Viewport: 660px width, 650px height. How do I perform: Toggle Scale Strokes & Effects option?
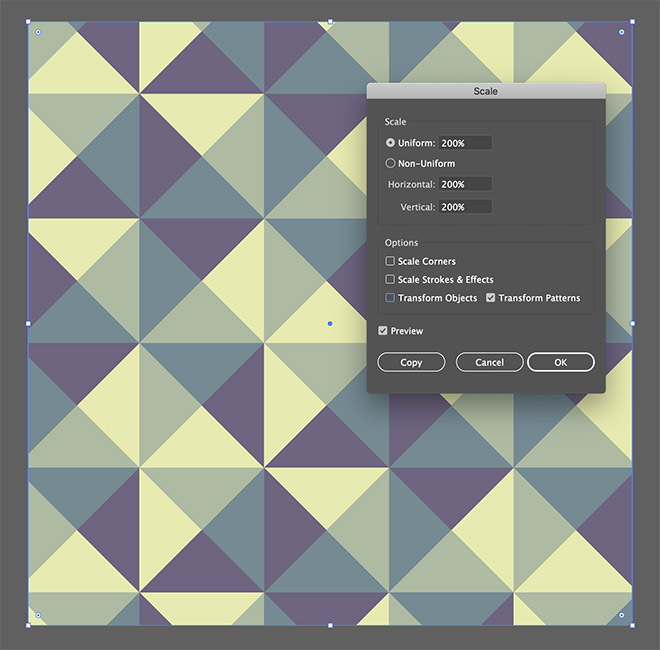[x=390, y=280]
